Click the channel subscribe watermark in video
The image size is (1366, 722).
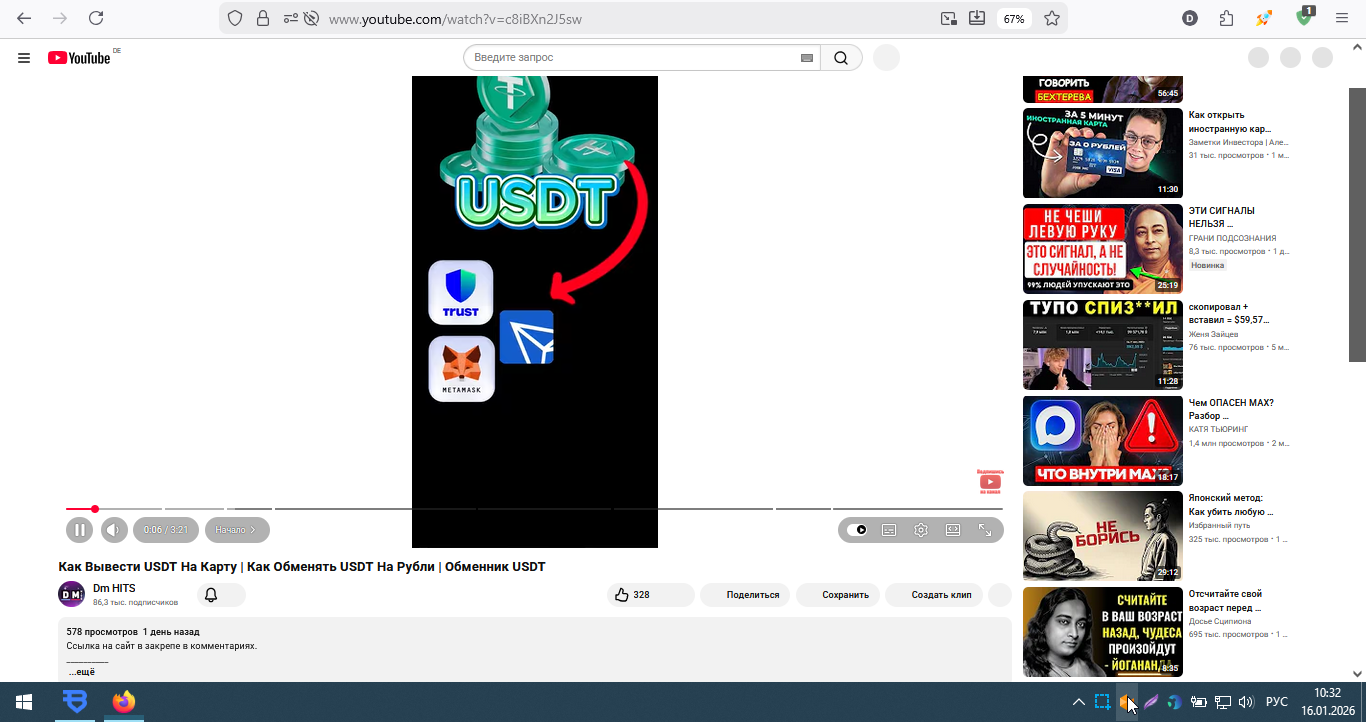(990, 482)
